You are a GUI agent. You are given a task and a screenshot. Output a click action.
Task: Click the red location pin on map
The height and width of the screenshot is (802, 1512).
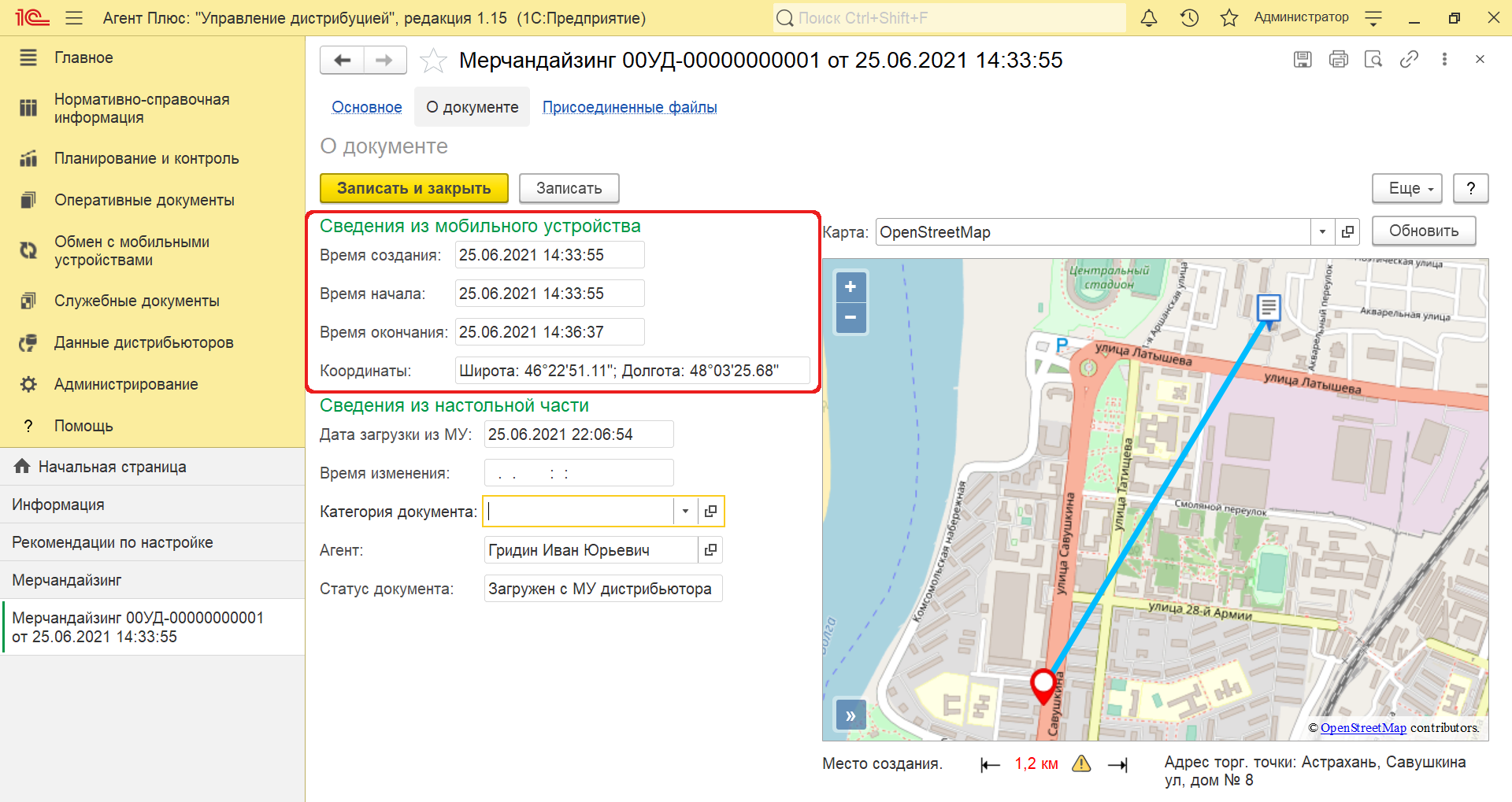tap(1043, 686)
